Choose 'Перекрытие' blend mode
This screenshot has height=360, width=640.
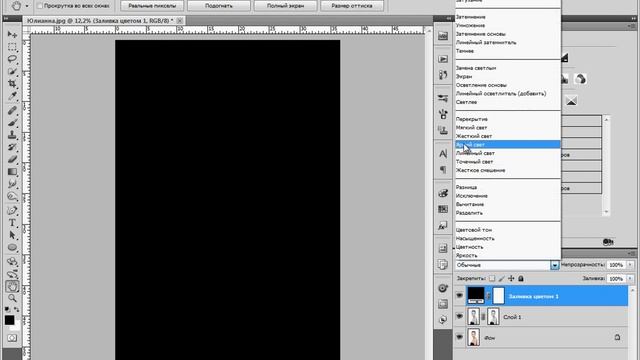[471, 119]
